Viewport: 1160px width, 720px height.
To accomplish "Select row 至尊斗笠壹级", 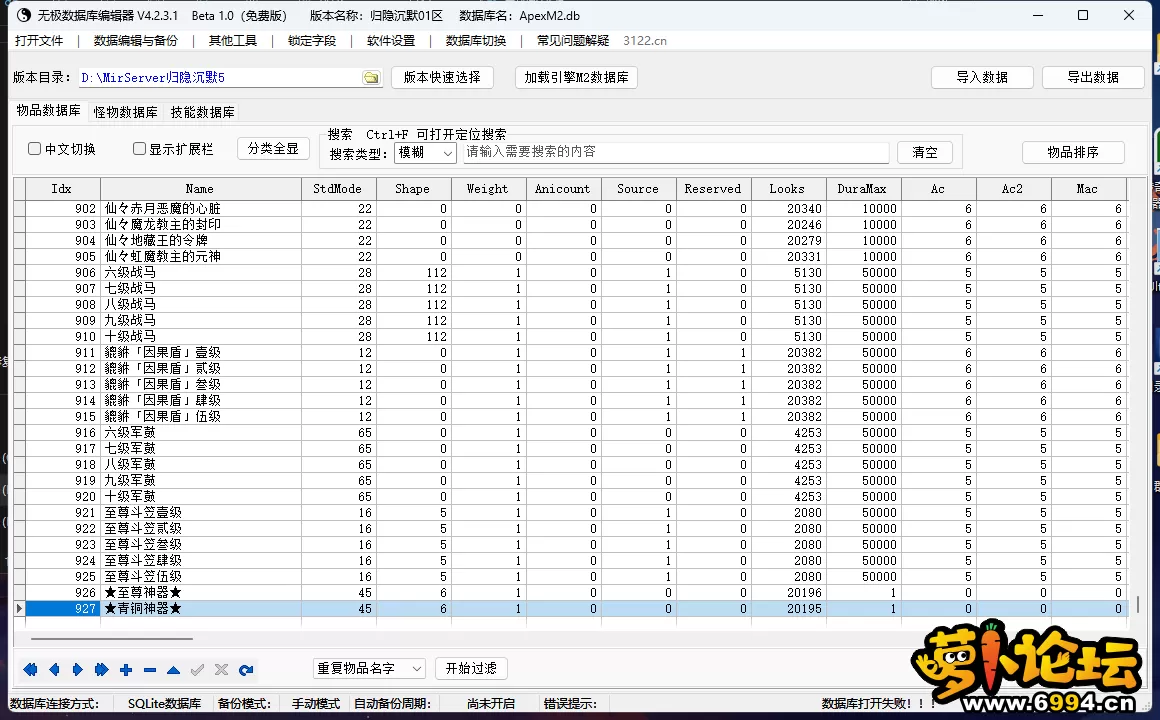I will pyautogui.click(x=570, y=512).
